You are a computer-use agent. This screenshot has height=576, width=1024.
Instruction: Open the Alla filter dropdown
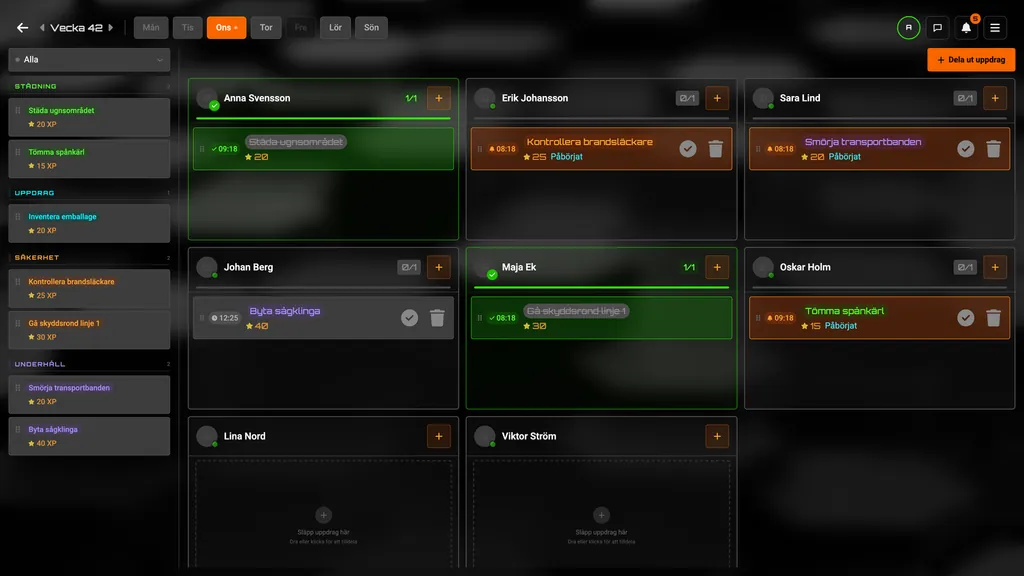tap(89, 59)
